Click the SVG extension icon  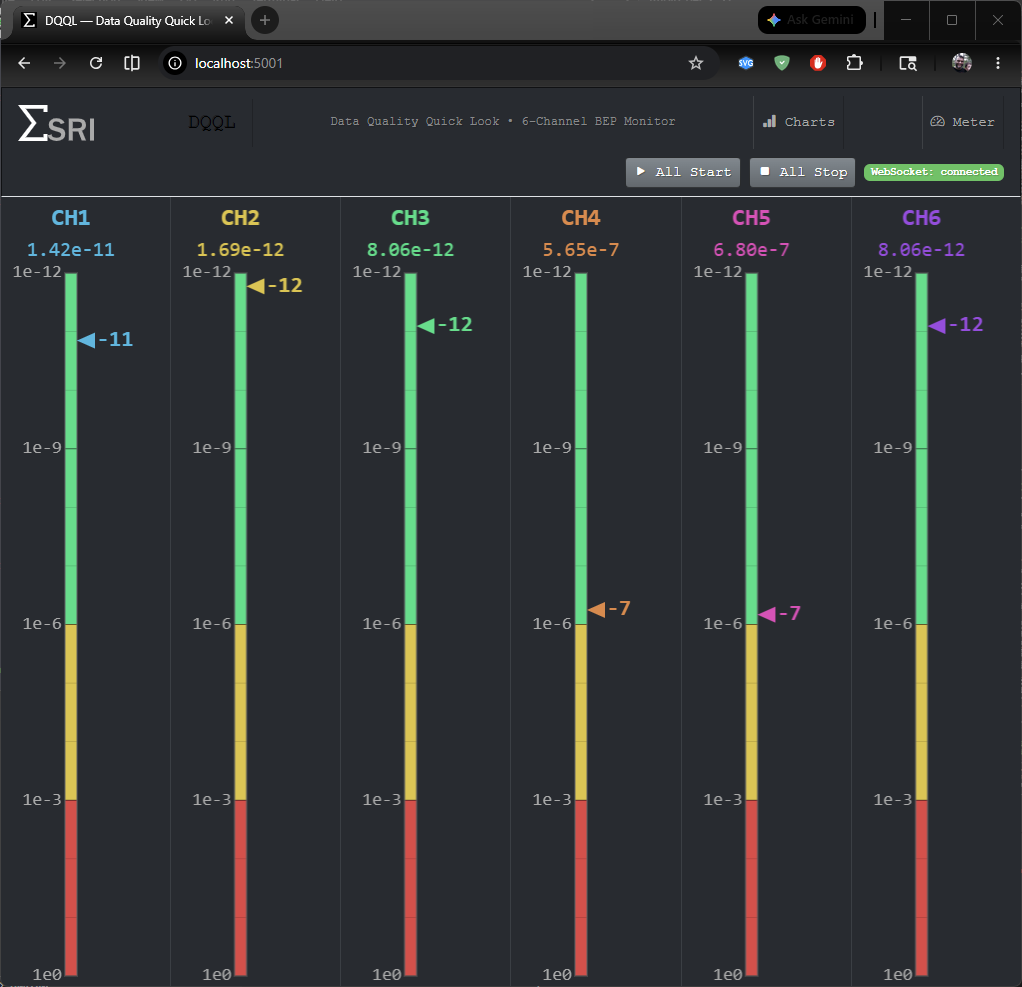tap(746, 63)
